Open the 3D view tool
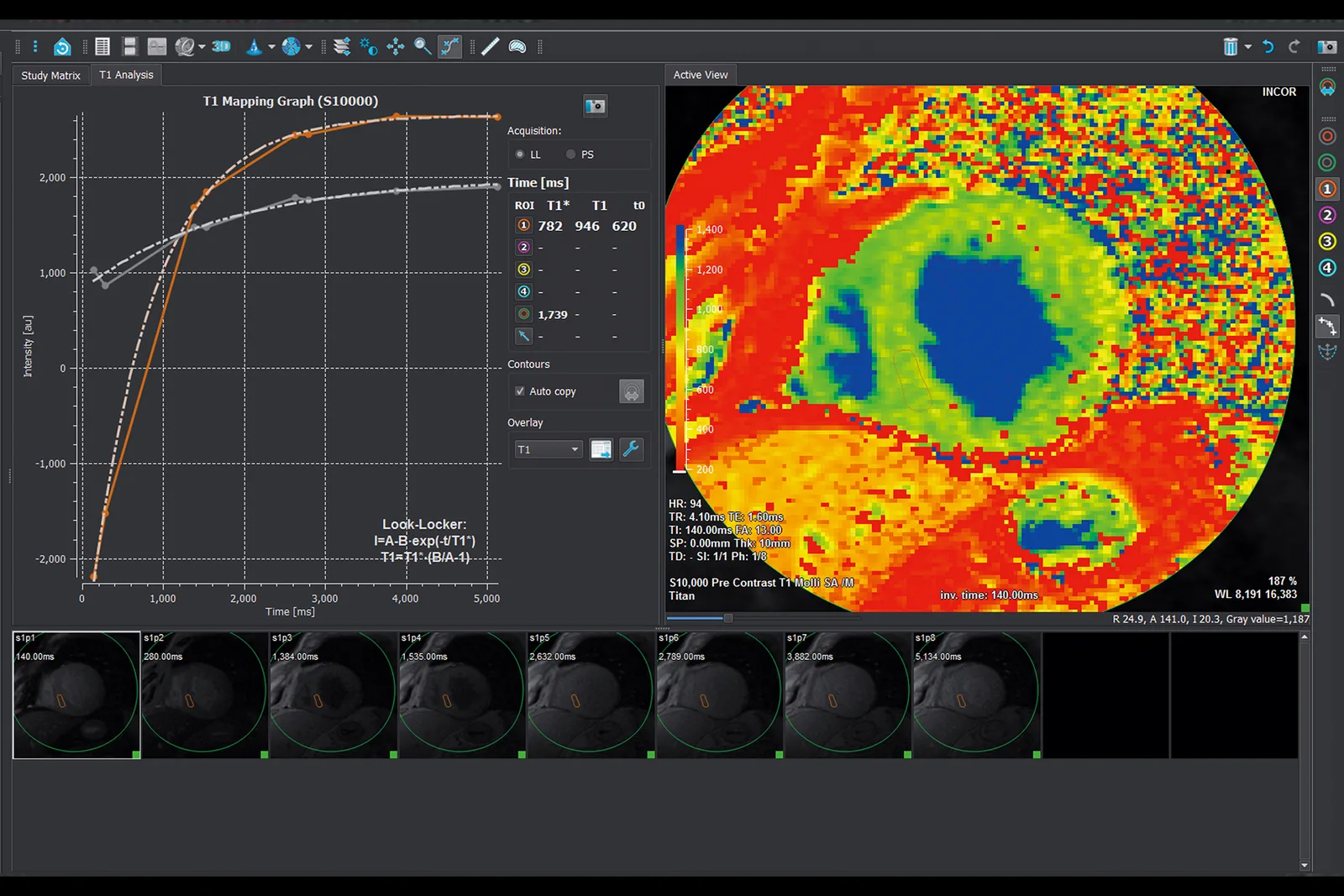Image resolution: width=1344 pixels, height=896 pixels. pyautogui.click(x=221, y=47)
